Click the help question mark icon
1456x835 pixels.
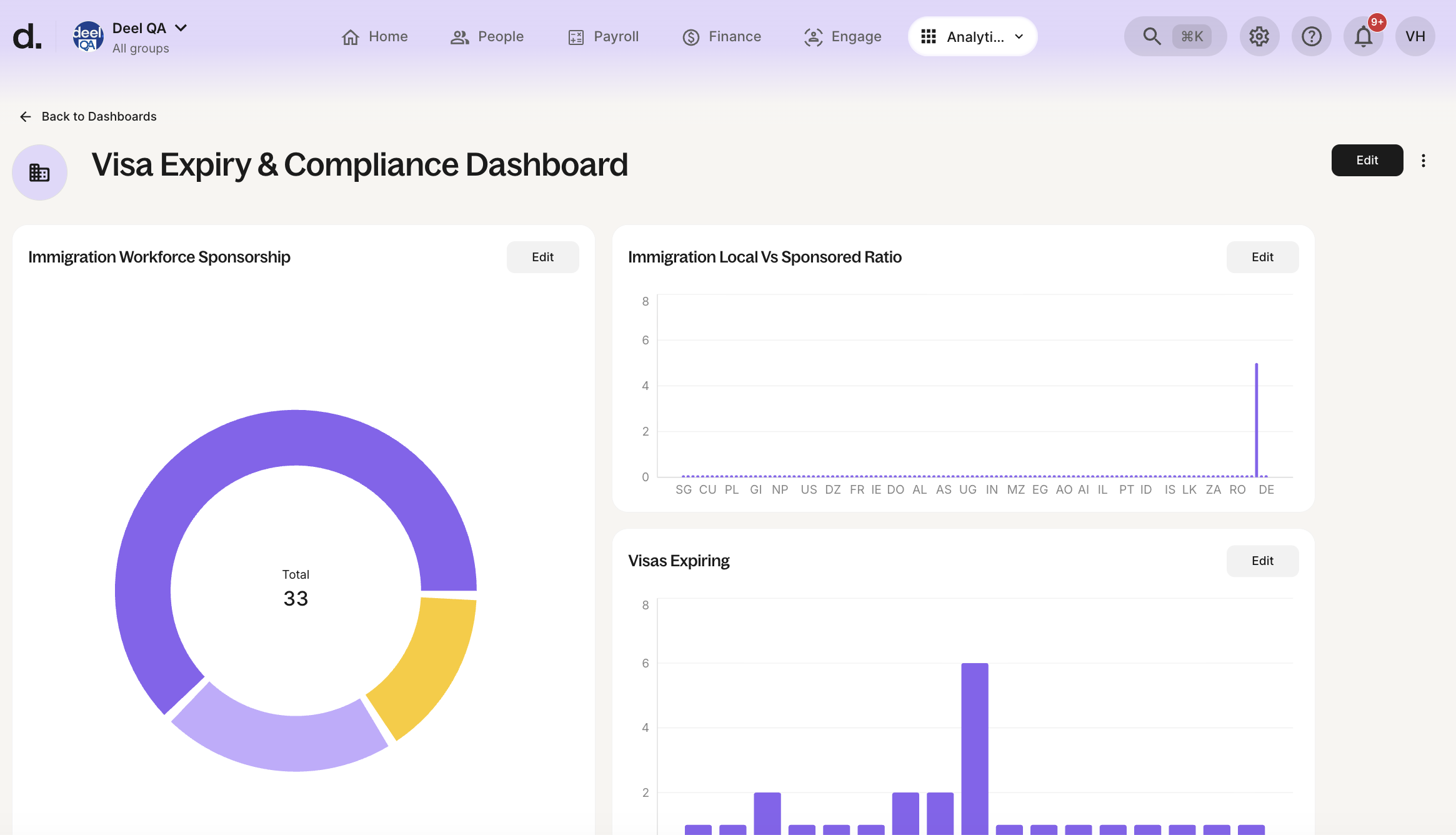[x=1311, y=36]
